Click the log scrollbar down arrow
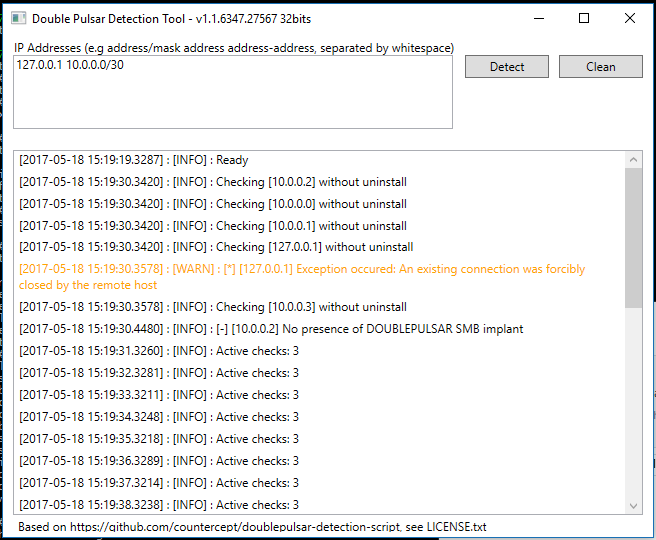The height and width of the screenshot is (540, 656). [633, 506]
